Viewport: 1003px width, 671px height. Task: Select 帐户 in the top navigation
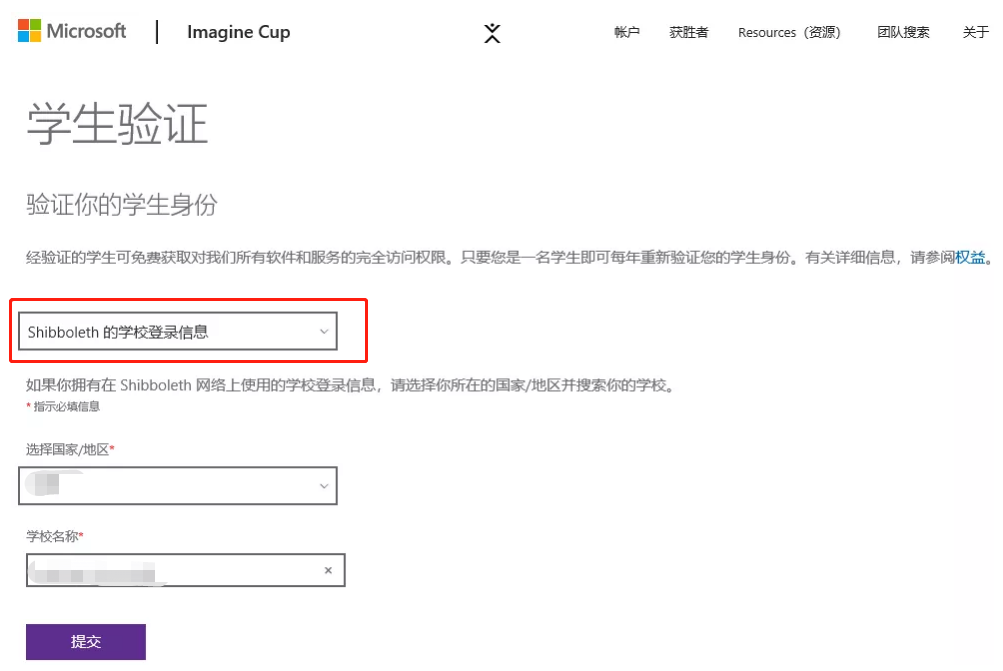pos(626,31)
